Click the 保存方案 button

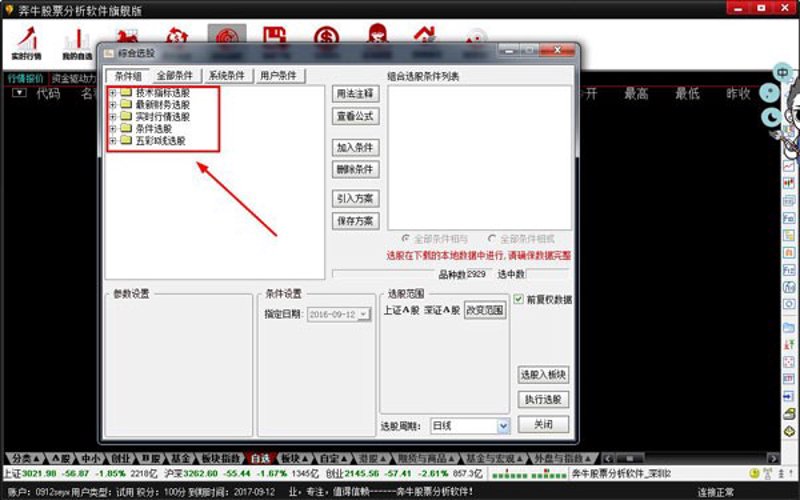[355, 221]
